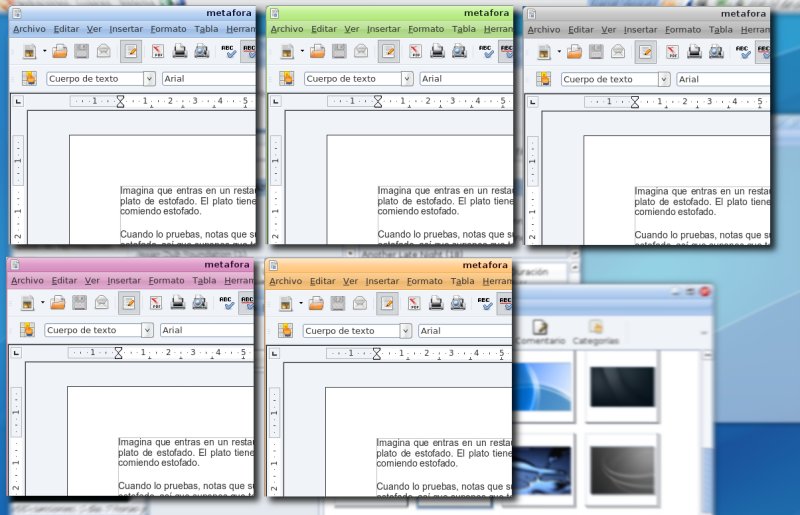Open New document arrow in pink-titled window
The width and height of the screenshot is (800, 515).
coord(42,303)
